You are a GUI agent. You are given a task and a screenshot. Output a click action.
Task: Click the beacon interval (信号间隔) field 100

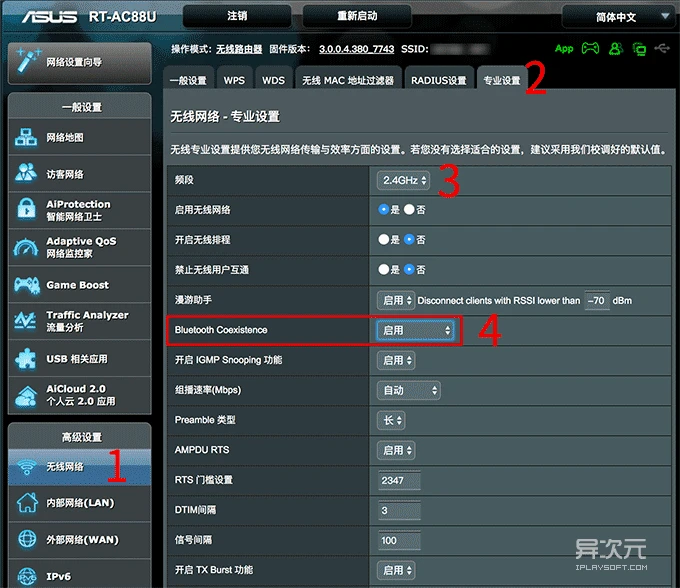point(399,540)
